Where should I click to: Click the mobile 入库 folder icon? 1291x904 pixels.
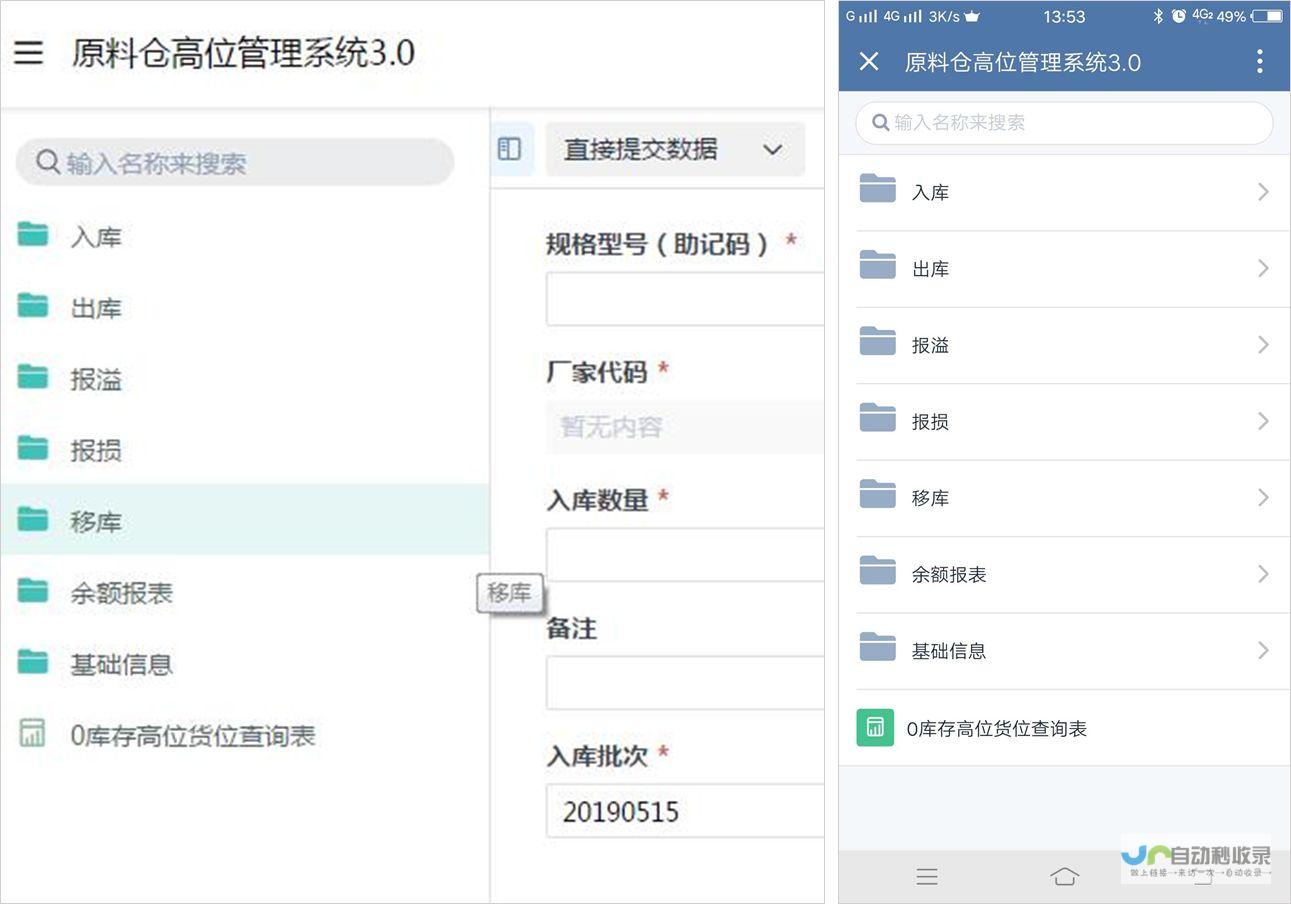point(878,188)
